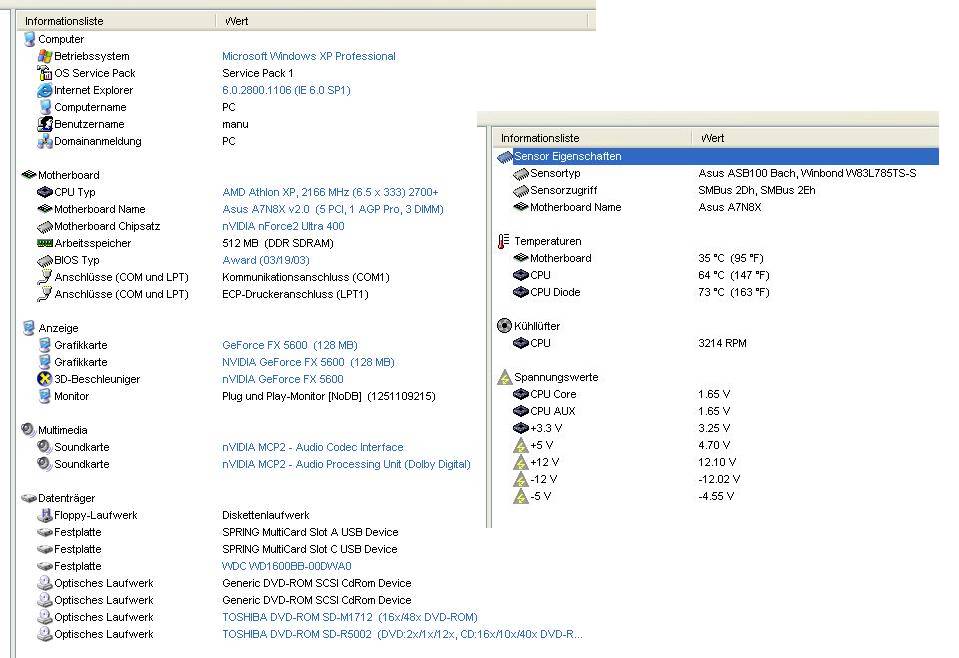Select the ECP-Druckeranschluss (LPT1) value
Image resolution: width=959 pixels, height=658 pixels.
pos(295,294)
